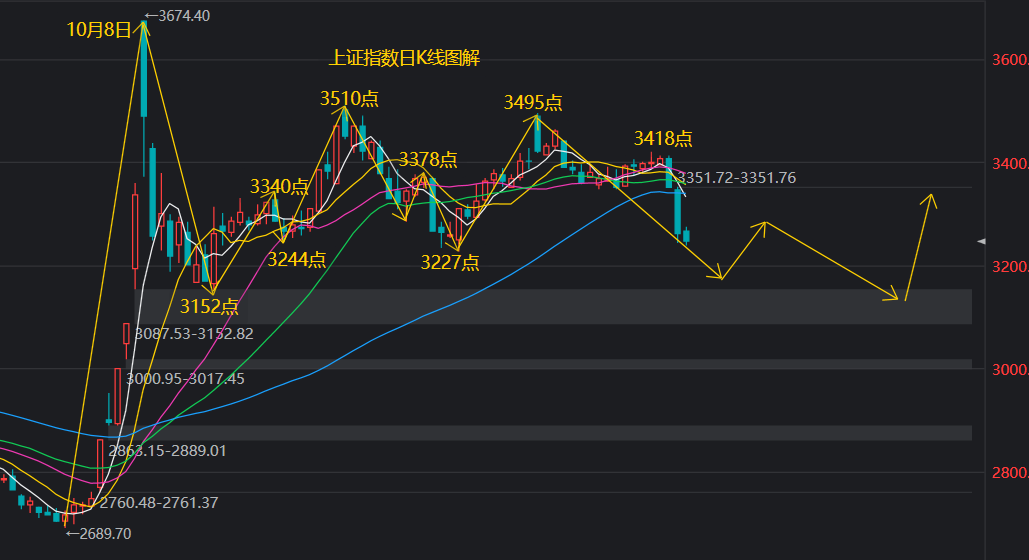Click the 3087.53-3152.82 gap label
The image size is (1029, 560).
[x=194, y=334]
